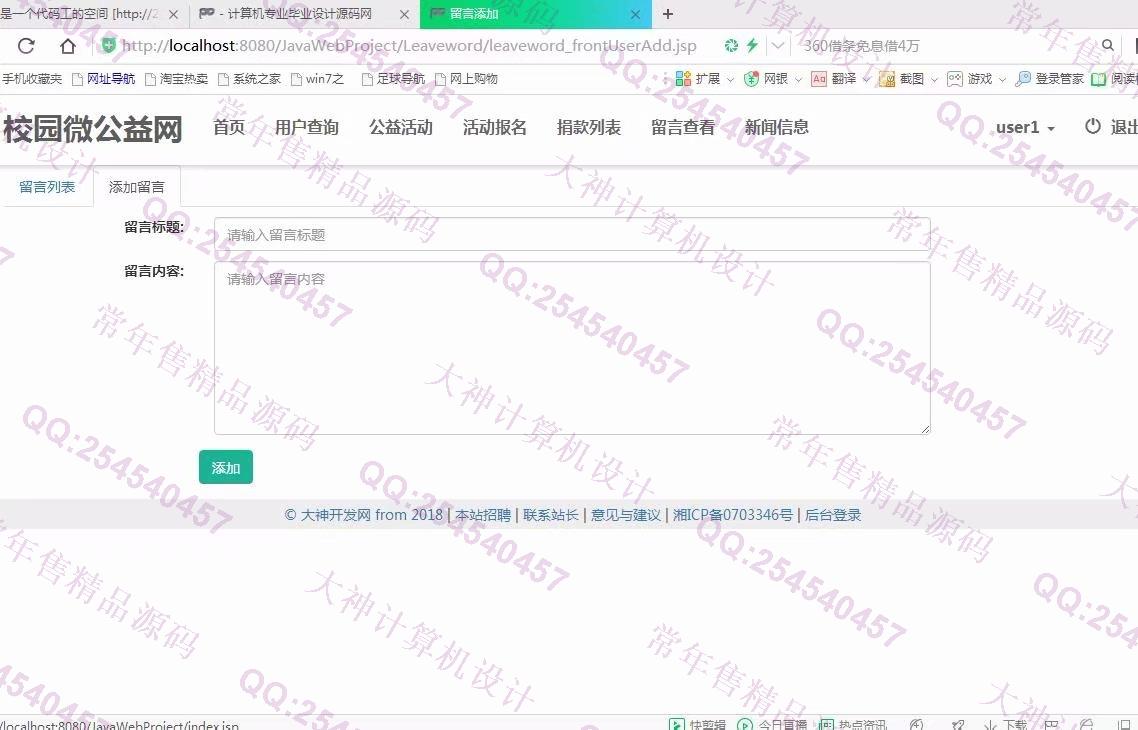This screenshot has height=730, width=1138.
Task: Click the 翻译 translate icon
Action: point(819,78)
